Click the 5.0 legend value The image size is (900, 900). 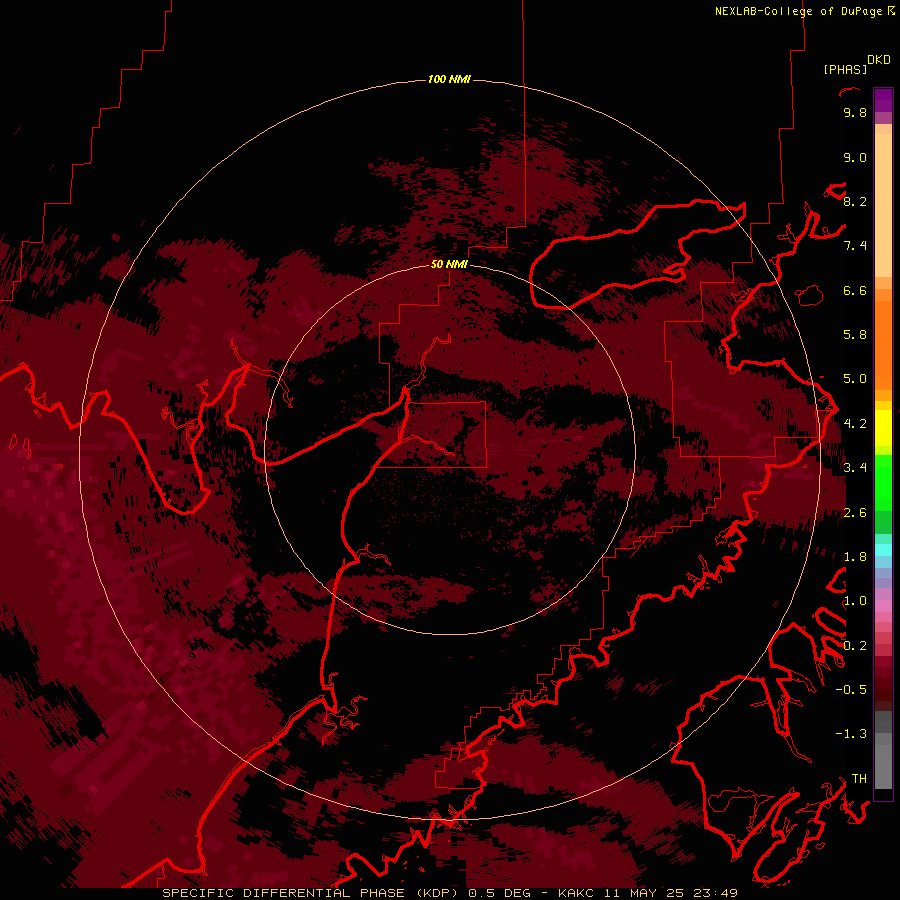pos(855,379)
